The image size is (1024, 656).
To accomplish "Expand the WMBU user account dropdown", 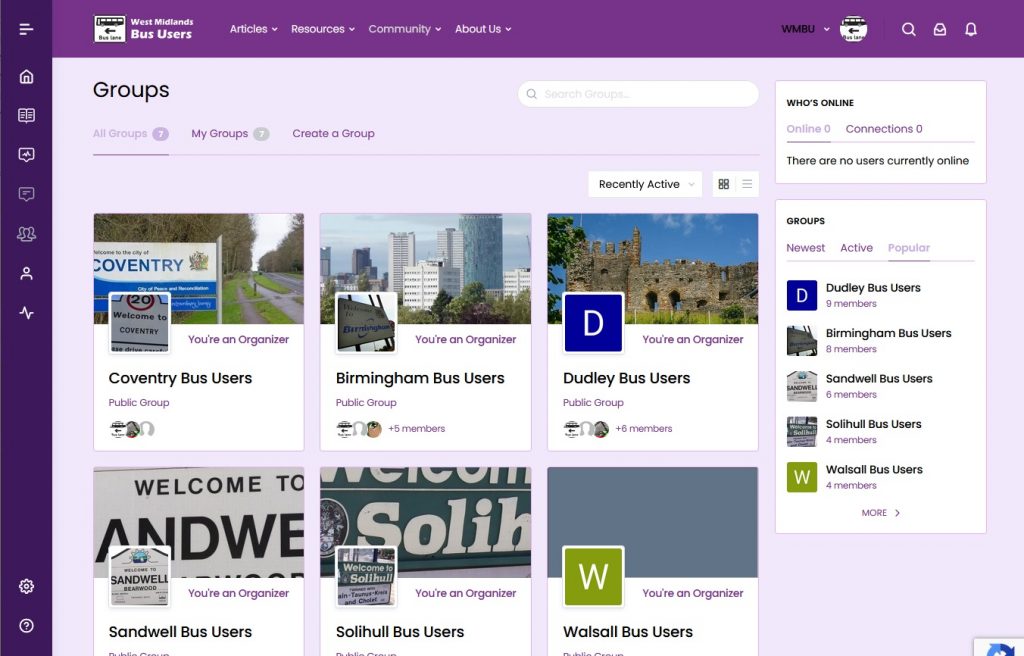I will point(806,29).
